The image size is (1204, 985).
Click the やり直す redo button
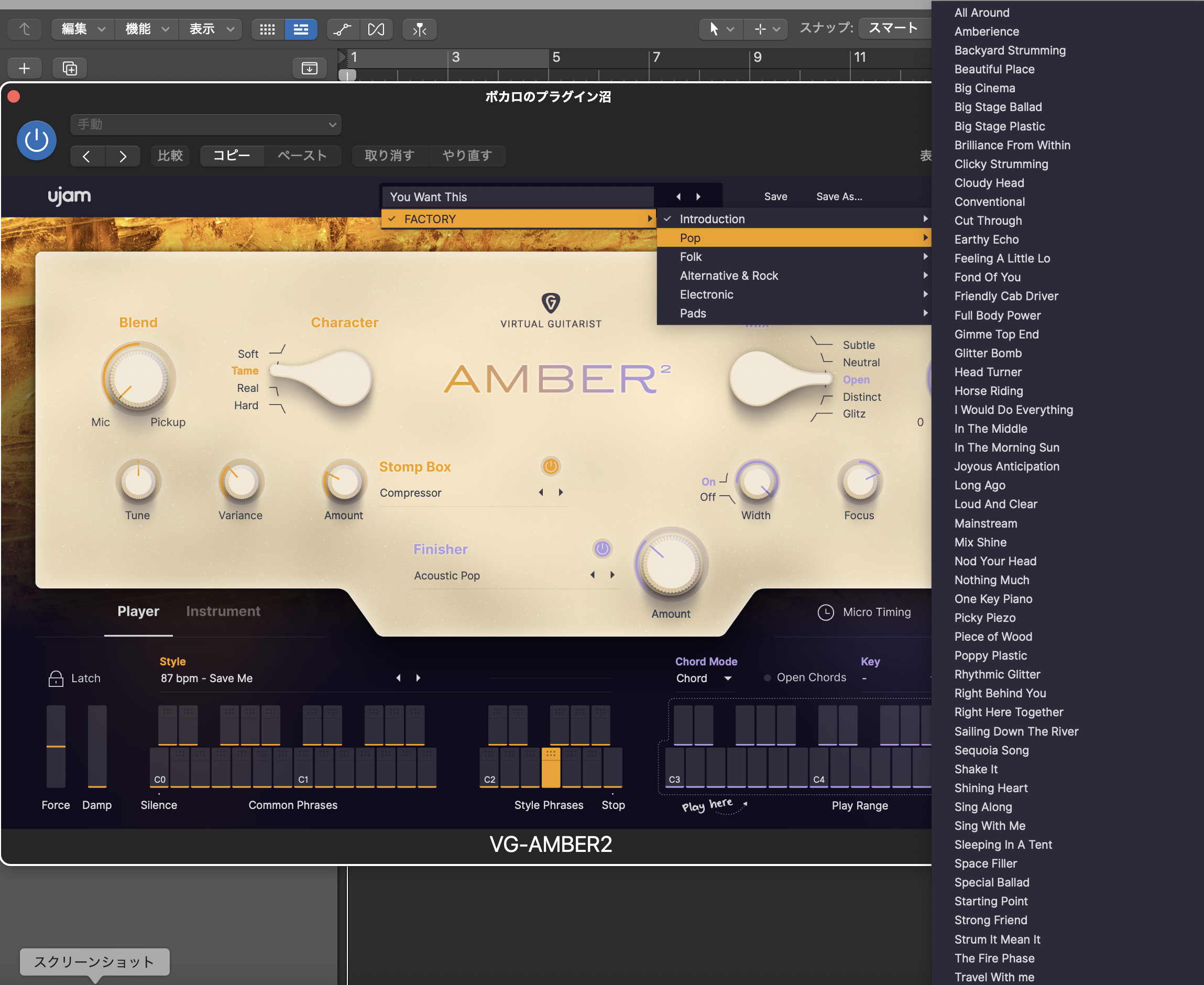click(x=467, y=156)
